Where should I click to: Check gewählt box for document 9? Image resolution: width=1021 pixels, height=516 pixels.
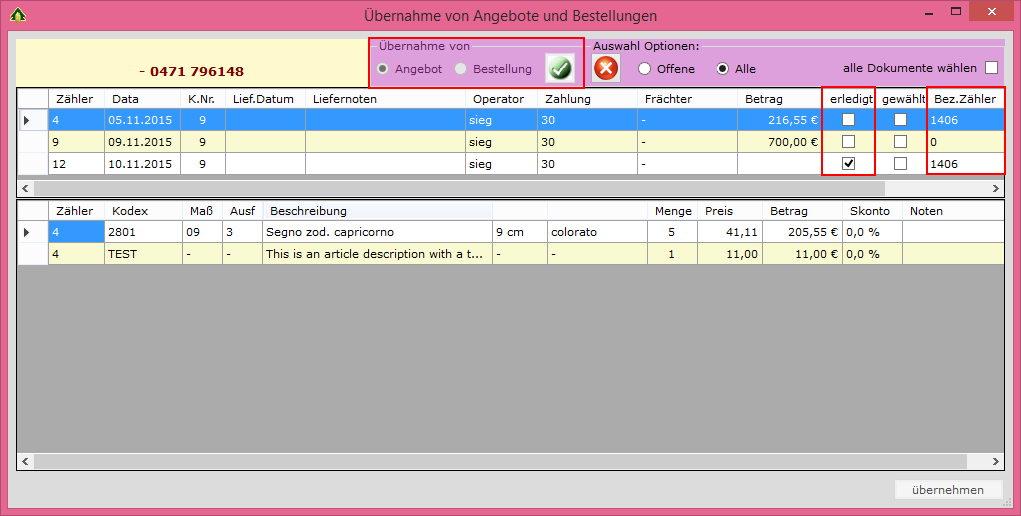[x=901, y=142]
